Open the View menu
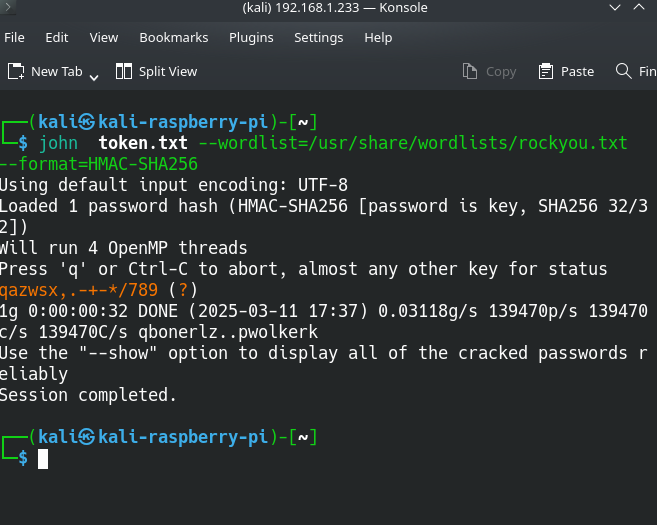 point(104,37)
